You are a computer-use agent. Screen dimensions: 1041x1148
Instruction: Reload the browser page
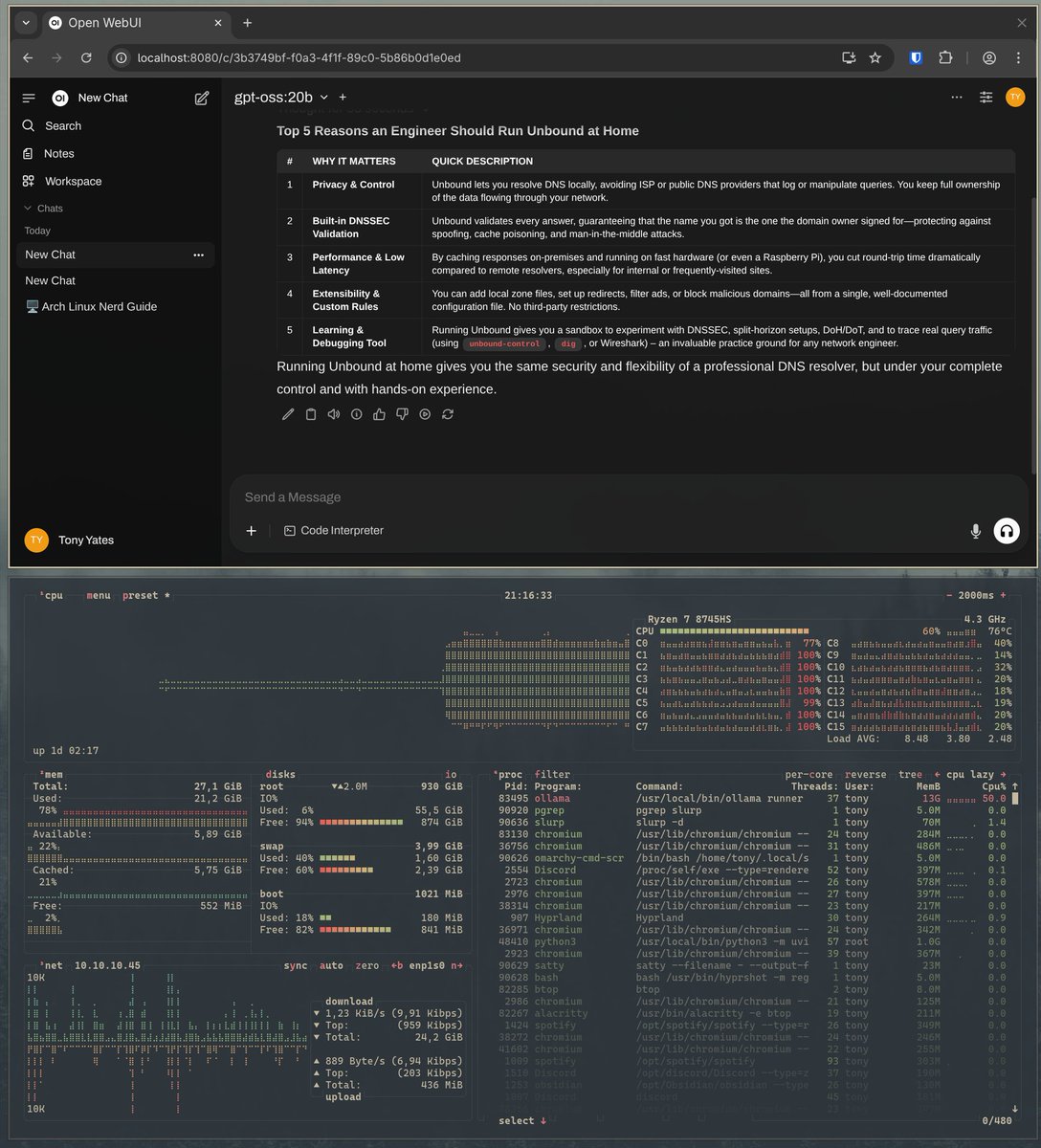pyautogui.click(x=86, y=57)
